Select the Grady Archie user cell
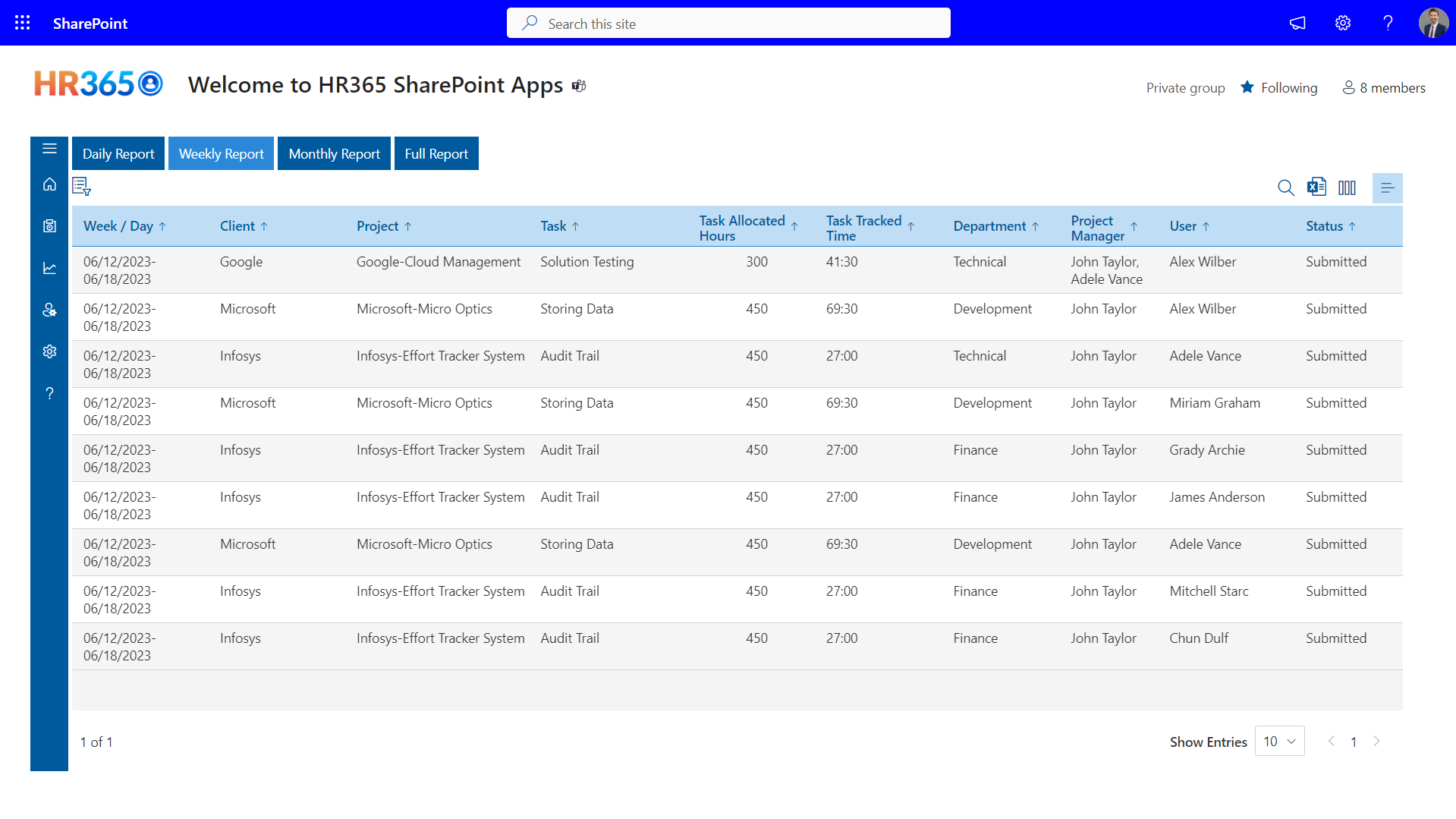This screenshot has width=1456, height=819. click(x=1207, y=450)
